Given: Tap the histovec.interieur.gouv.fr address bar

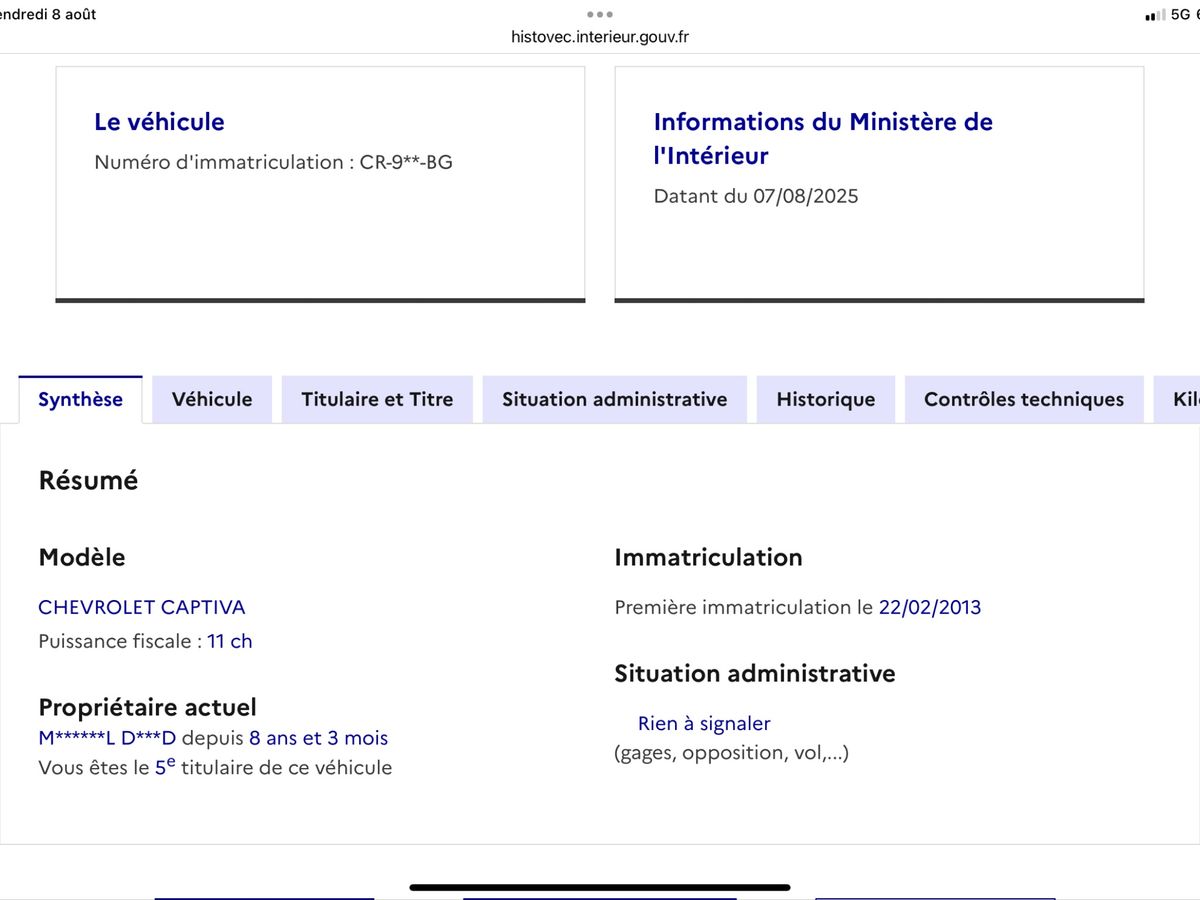Looking at the screenshot, I should tap(600, 37).
